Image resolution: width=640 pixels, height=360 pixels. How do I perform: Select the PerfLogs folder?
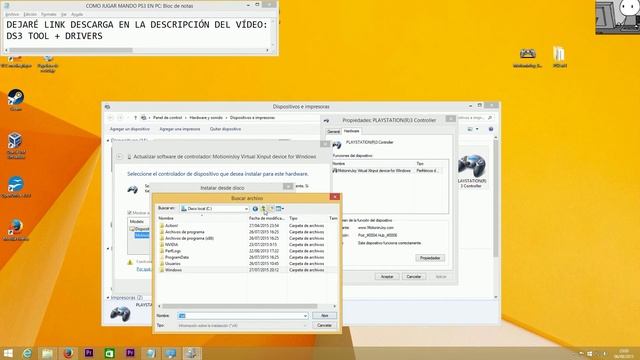point(173,251)
